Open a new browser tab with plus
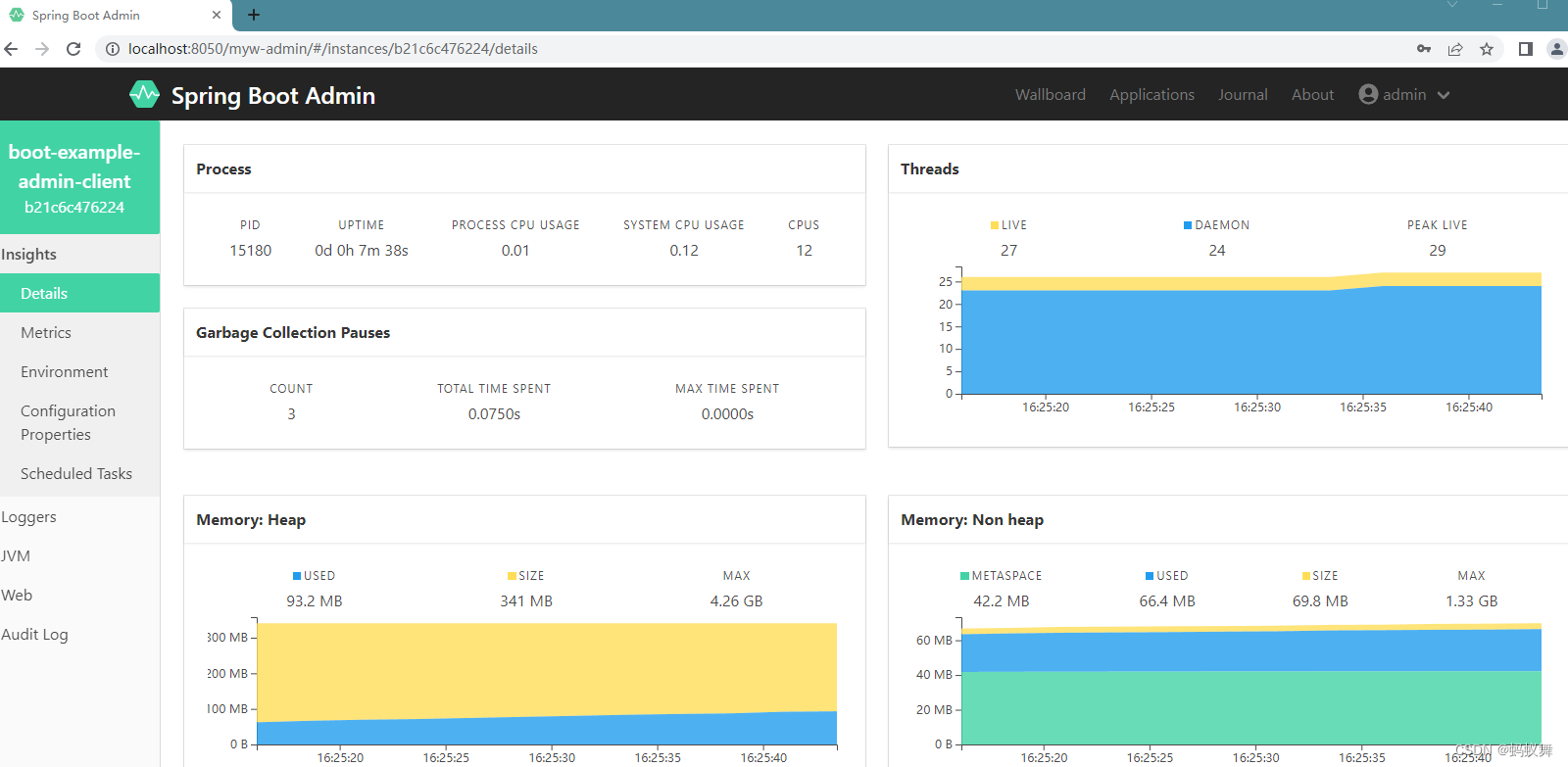1568x767 pixels. (254, 15)
